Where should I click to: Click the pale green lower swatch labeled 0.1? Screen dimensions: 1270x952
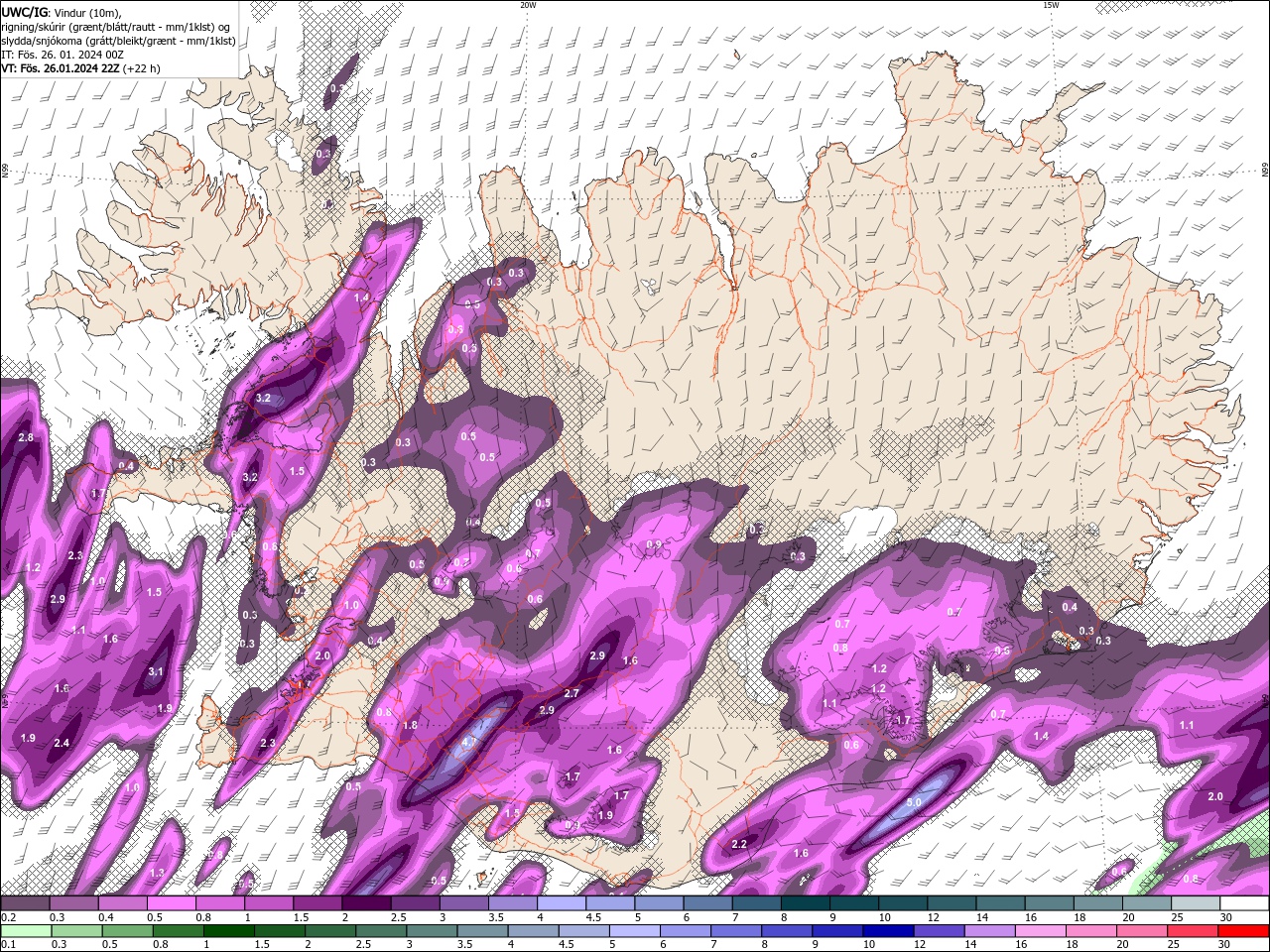point(25,931)
